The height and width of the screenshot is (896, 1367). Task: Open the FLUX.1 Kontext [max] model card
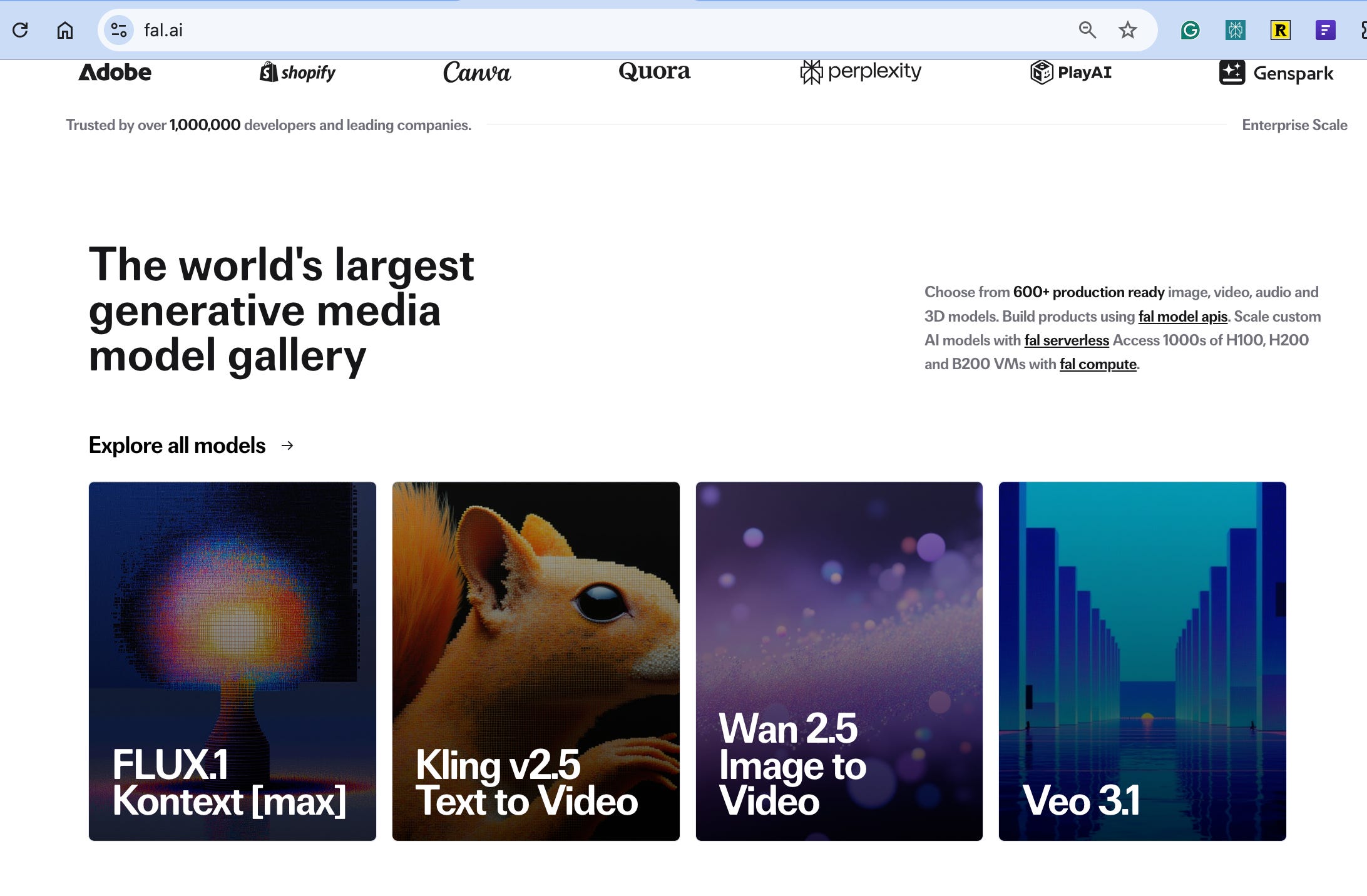click(232, 661)
